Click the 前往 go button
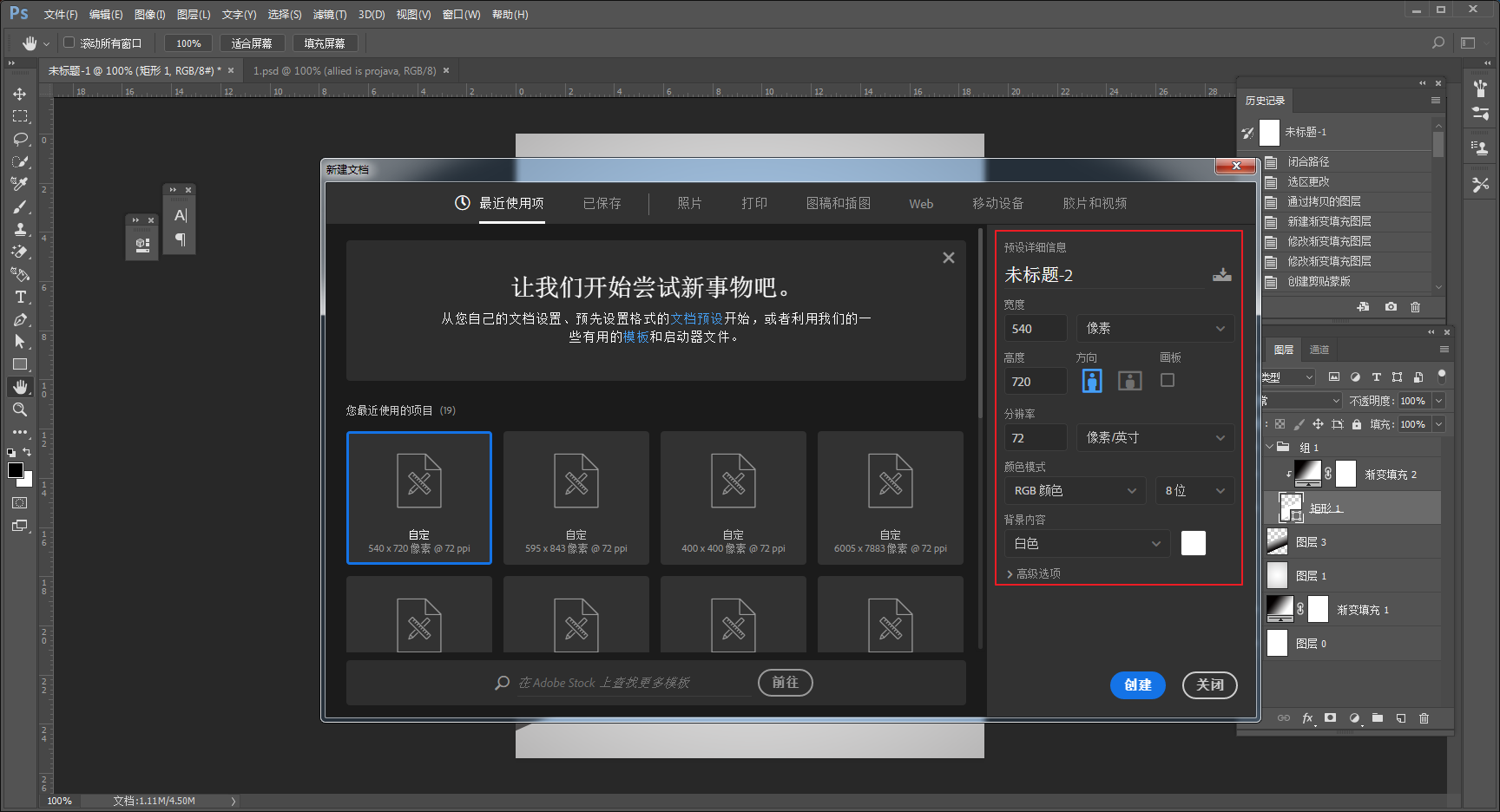The image size is (1500, 812). click(786, 683)
